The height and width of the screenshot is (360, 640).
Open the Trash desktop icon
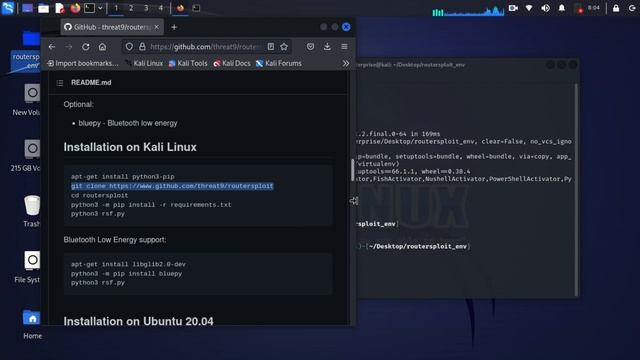[x=31, y=211]
